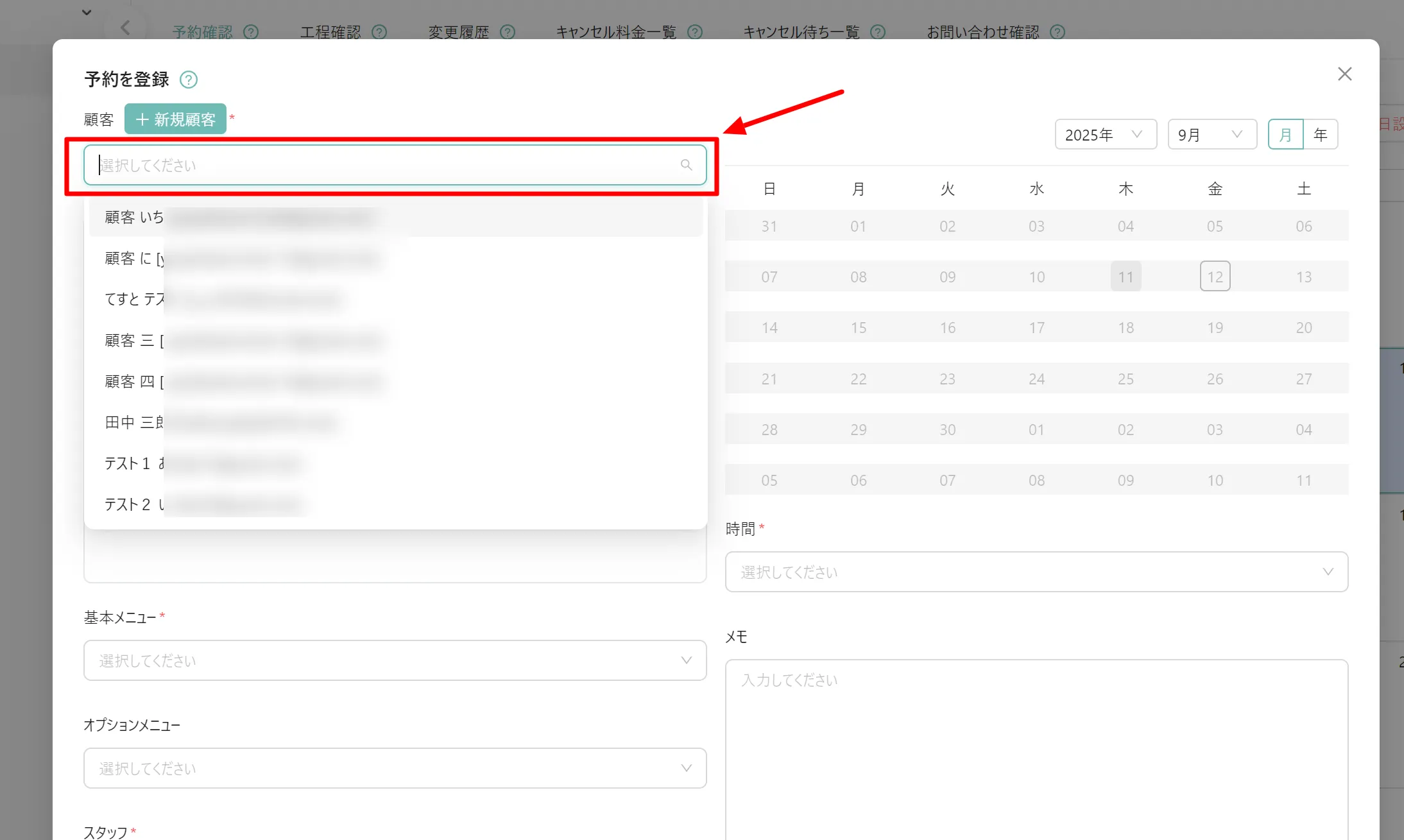This screenshot has height=840, width=1404.
Task: Click help icon beside 予約を登録 title
Action: tap(189, 80)
